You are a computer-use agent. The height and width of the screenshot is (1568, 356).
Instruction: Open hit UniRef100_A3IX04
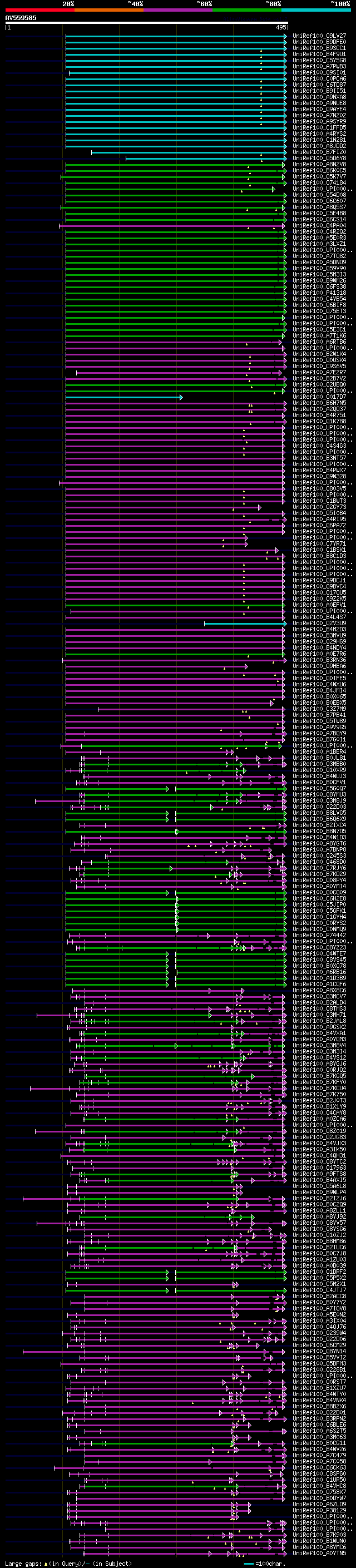pyautogui.click(x=319, y=1322)
